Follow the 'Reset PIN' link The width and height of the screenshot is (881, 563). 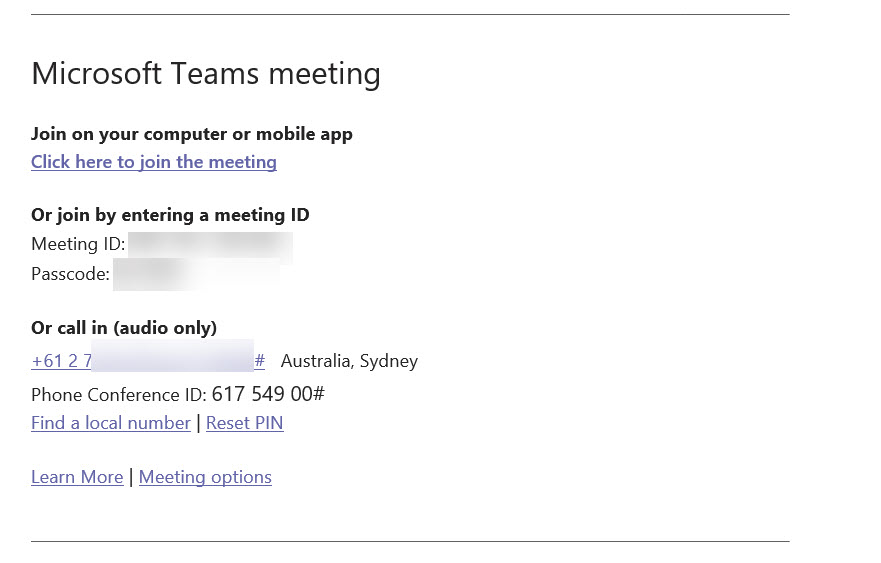coord(244,423)
